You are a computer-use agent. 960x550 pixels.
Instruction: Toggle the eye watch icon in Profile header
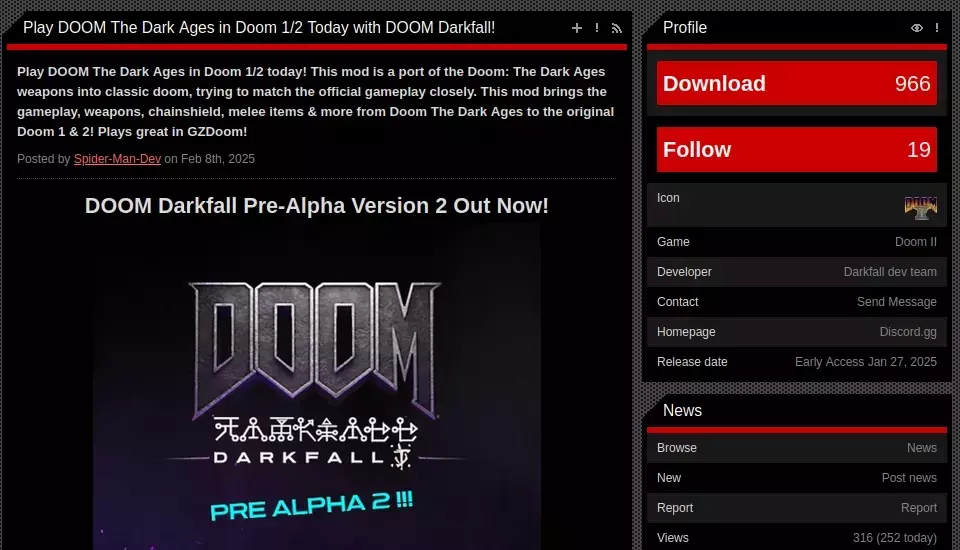(x=917, y=28)
